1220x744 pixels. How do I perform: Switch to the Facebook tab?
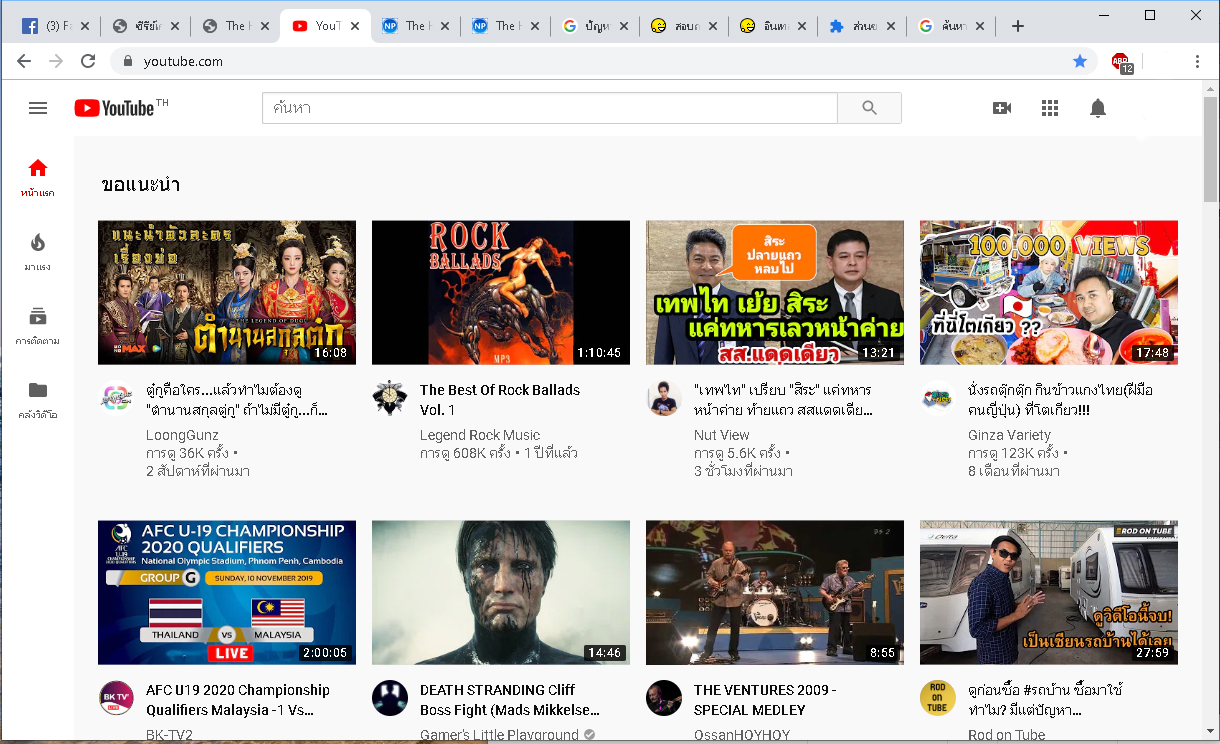[x=55, y=26]
